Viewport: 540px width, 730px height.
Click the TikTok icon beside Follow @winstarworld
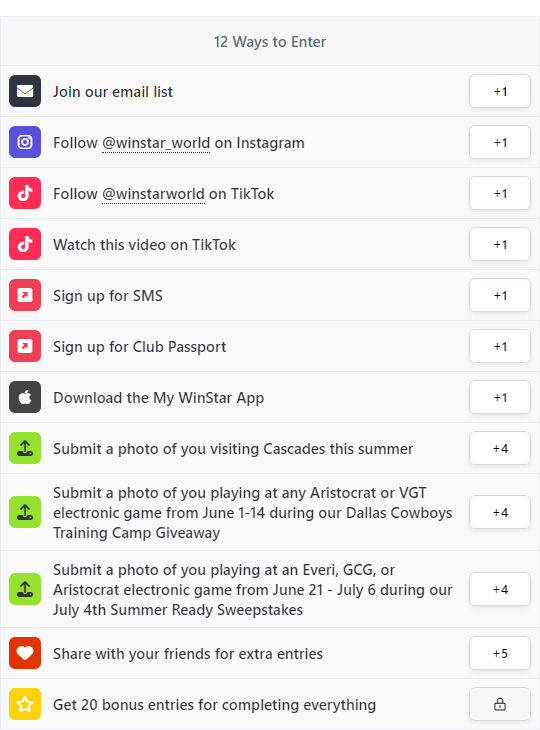tap(25, 193)
